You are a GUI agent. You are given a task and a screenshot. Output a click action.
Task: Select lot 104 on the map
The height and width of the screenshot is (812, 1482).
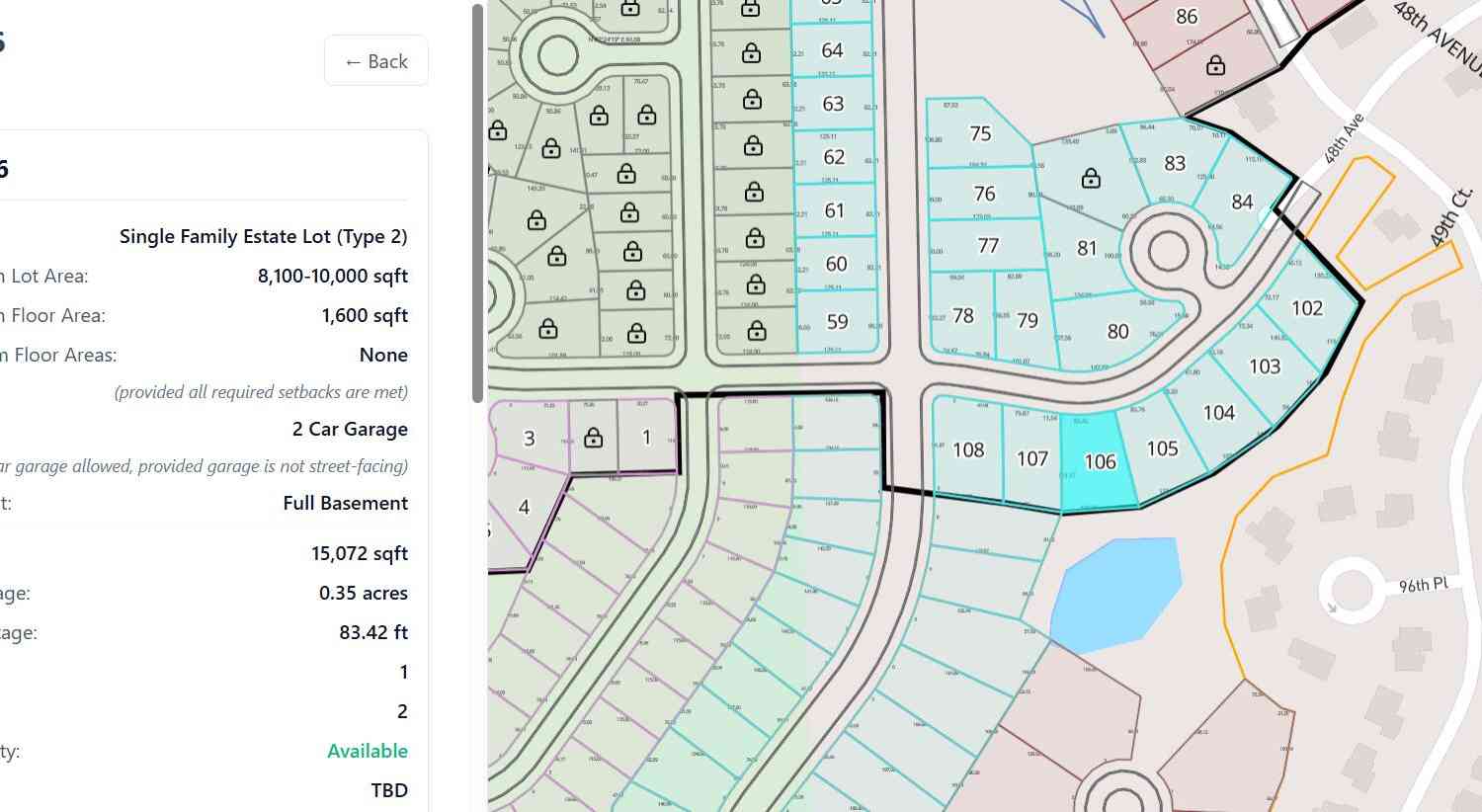point(1218,413)
